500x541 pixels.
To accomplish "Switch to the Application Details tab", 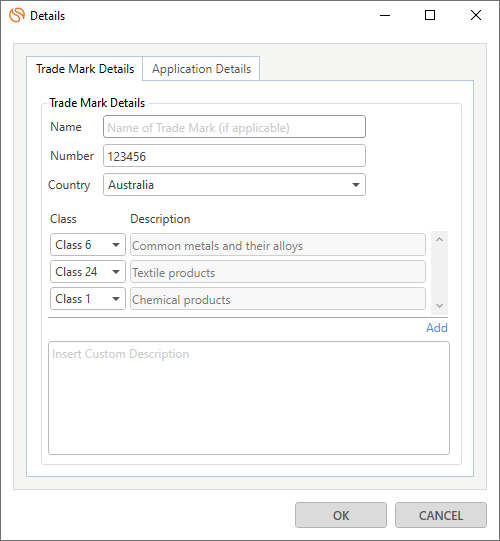I will [x=201, y=69].
